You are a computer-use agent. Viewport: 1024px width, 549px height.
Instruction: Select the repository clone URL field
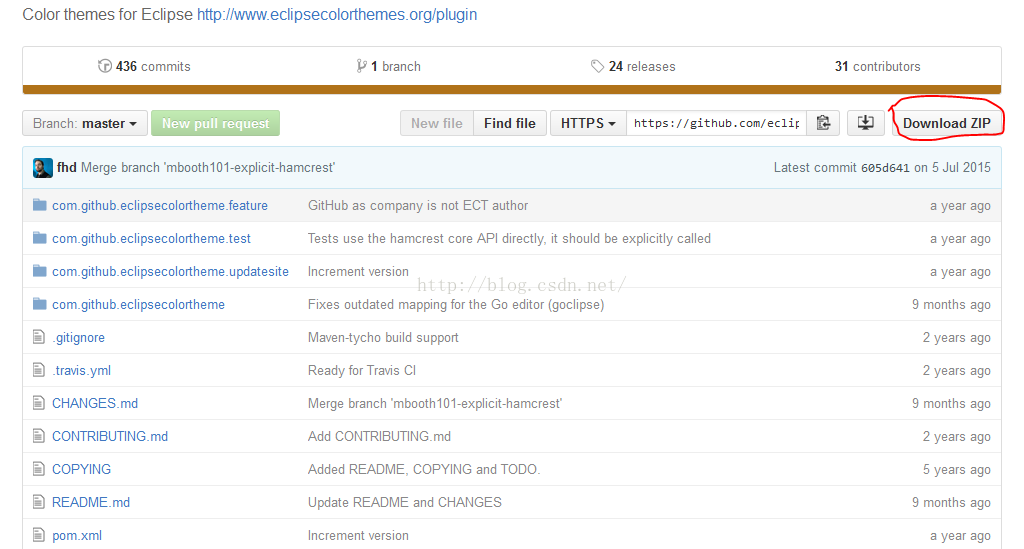pos(716,123)
